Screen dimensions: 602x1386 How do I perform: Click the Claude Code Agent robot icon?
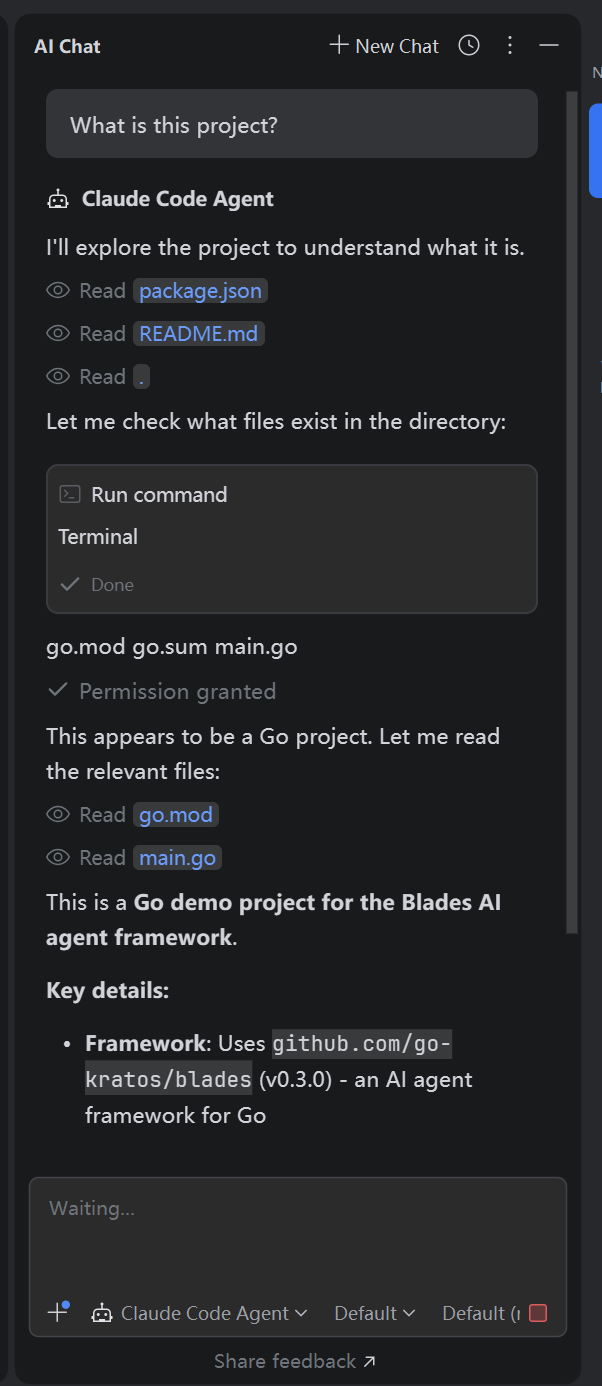pyautogui.click(x=58, y=199)
